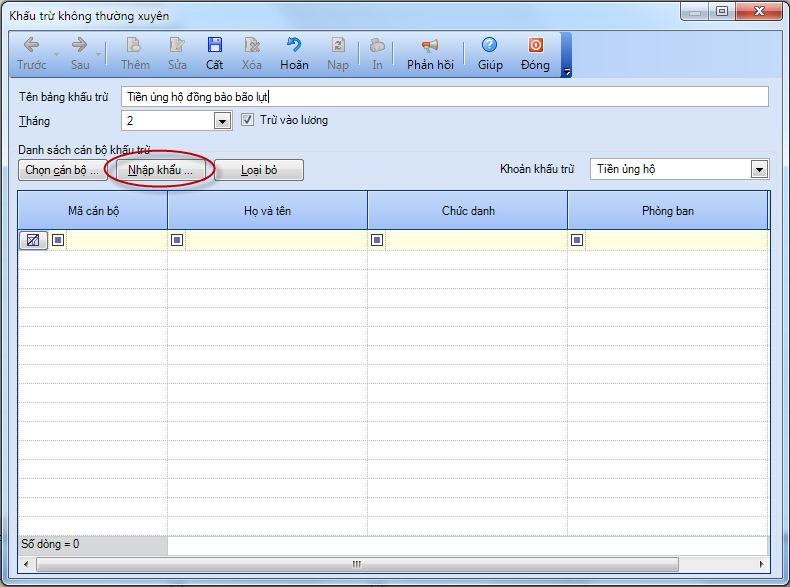Sort by the Phòng ban column header

click(x=667, y=211)
